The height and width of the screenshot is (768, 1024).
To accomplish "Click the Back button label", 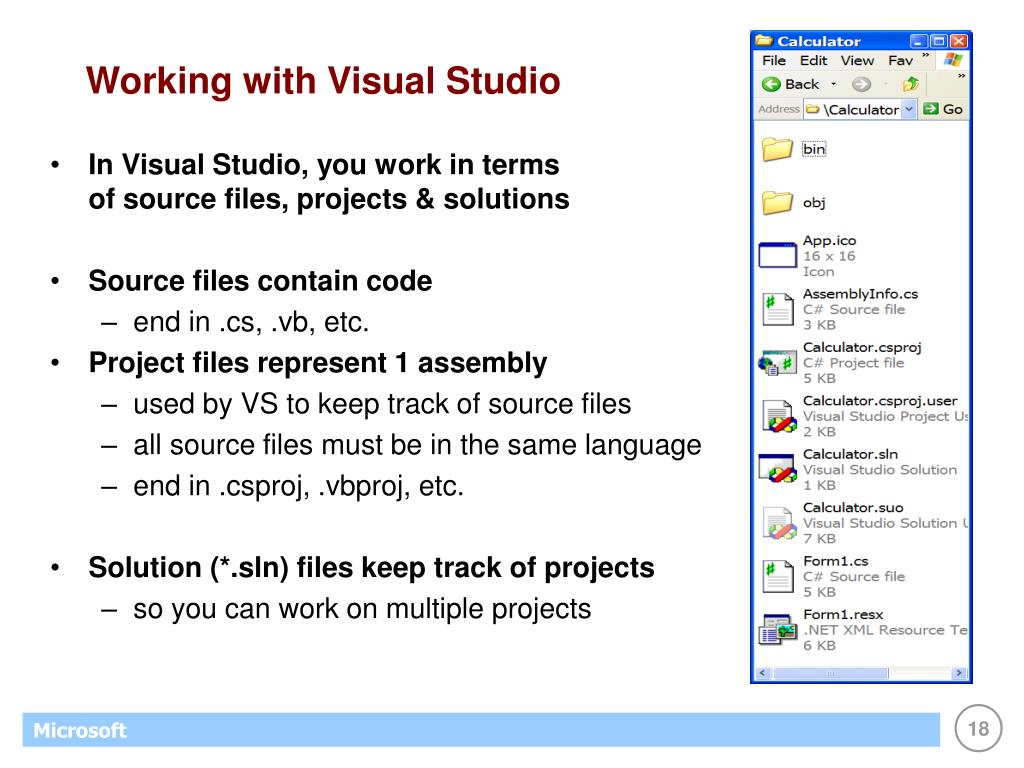I will point(802,84).
